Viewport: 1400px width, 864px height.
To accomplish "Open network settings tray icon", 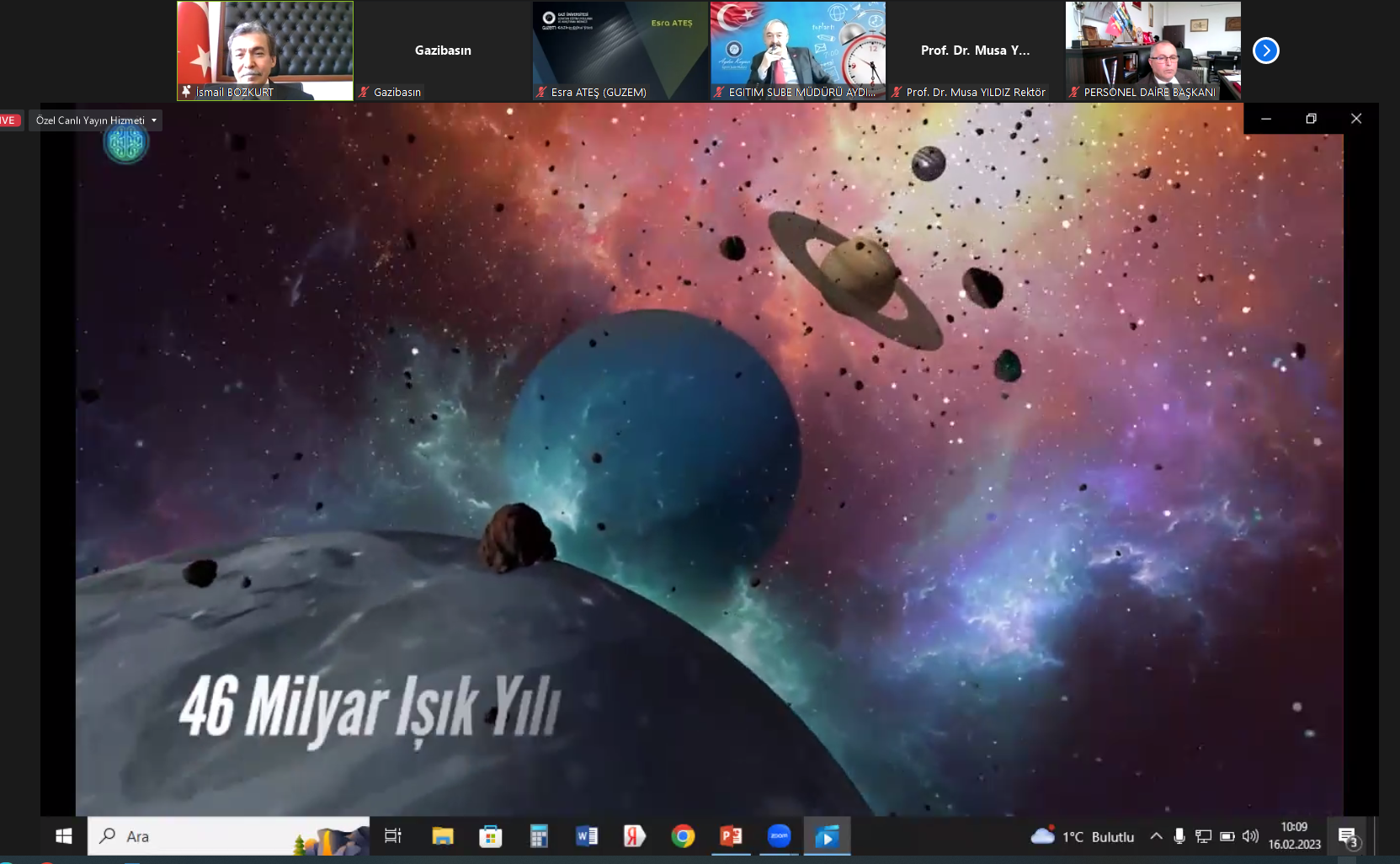I will pos(1203,836).
